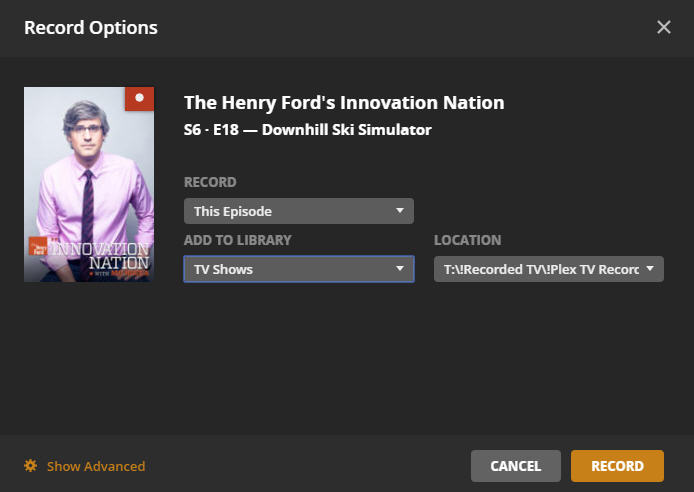Click the gear icon beside Show Advanced
This screenshot has height=492, width=694.
31,466
